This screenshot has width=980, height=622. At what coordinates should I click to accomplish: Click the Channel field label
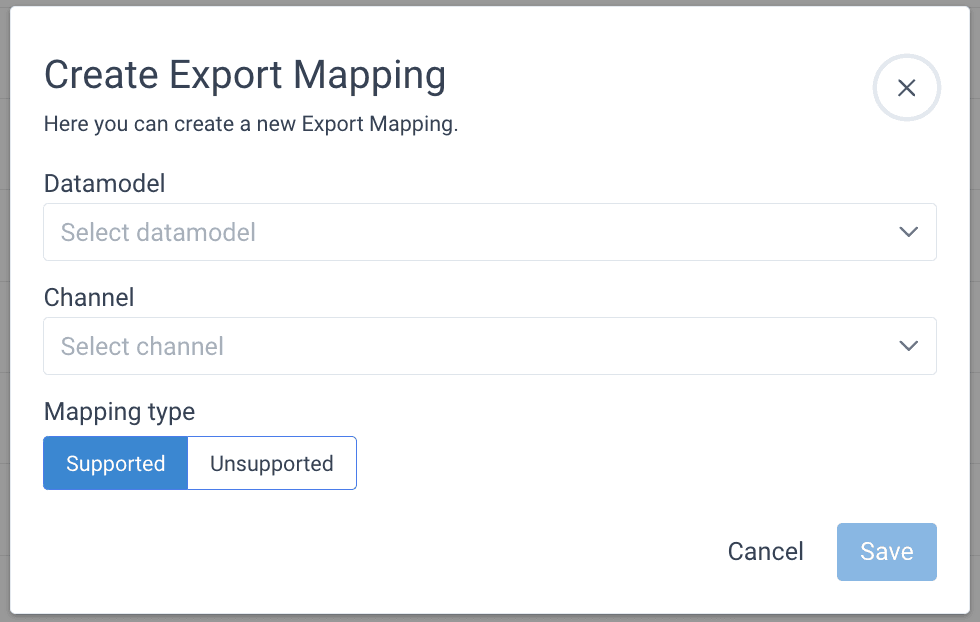[x=89, y=297]
